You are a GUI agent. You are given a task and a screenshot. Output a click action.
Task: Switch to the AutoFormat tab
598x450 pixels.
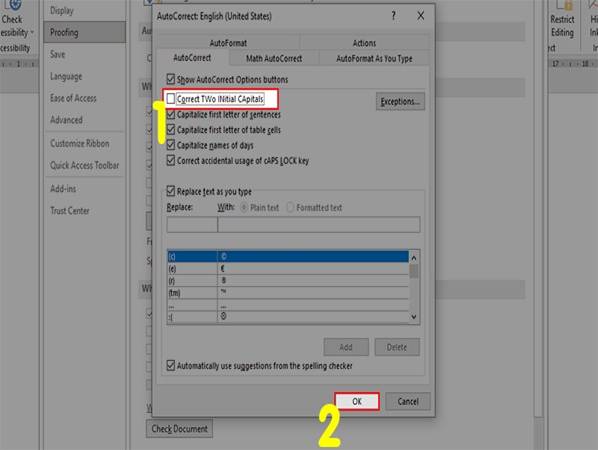tap(228, 43)
